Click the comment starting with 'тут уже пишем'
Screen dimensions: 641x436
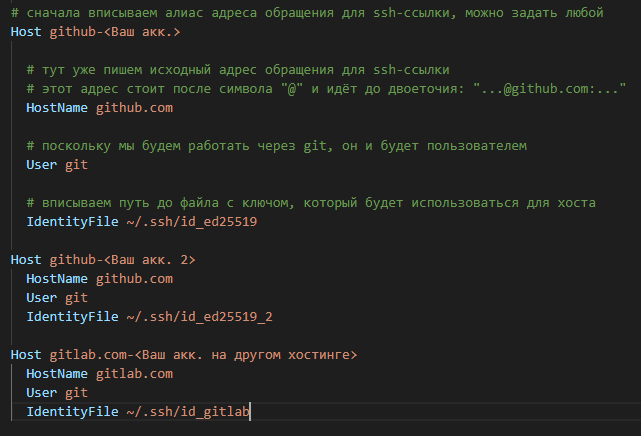(238, 69)
